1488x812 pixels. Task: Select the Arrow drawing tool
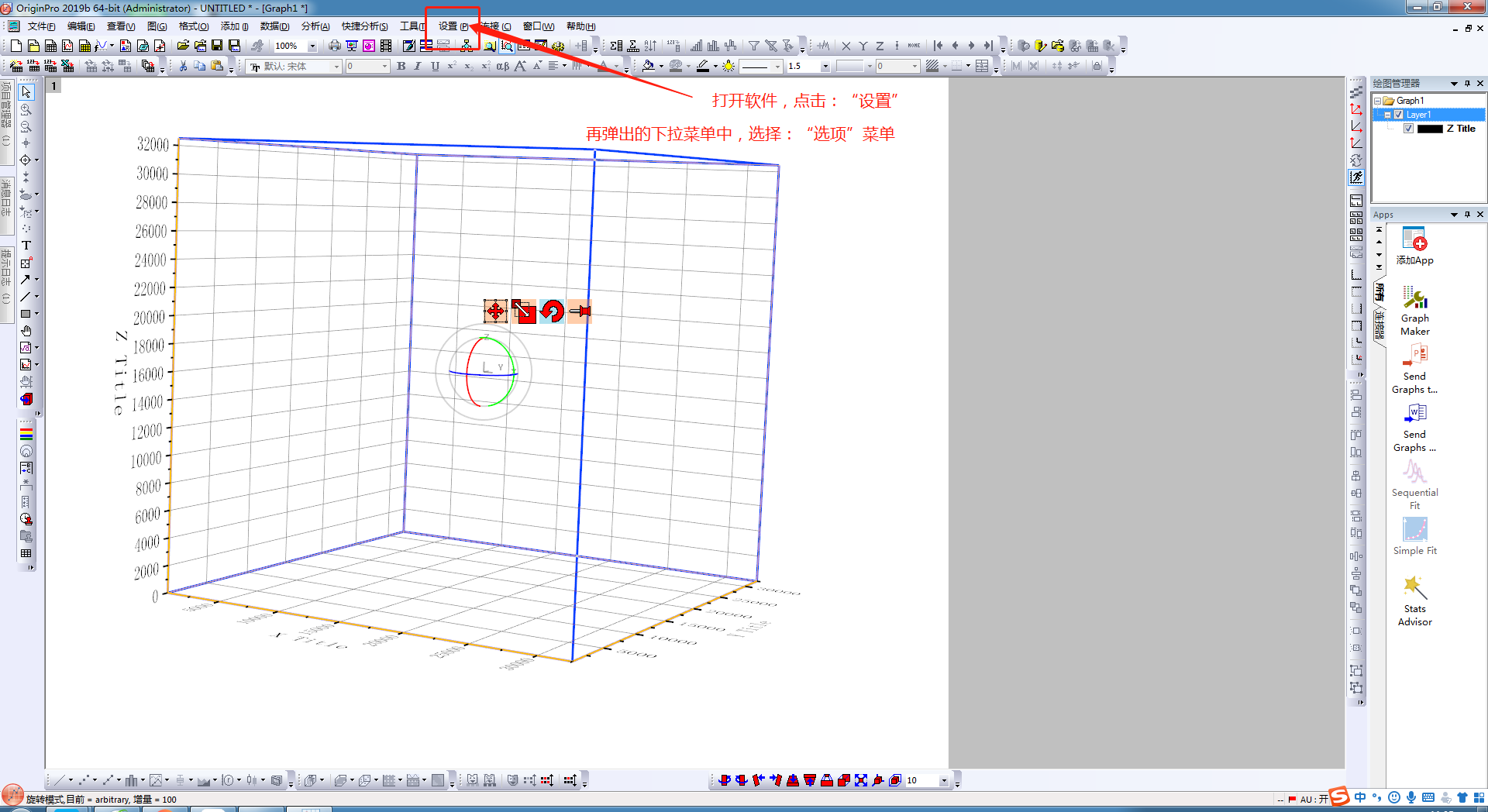(26, 280)
